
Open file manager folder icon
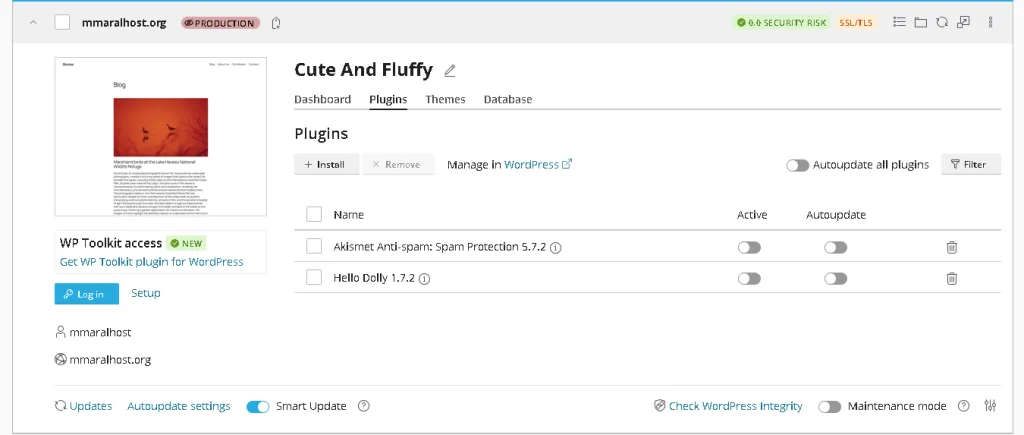pyautogui.click(x=921, y=22)
